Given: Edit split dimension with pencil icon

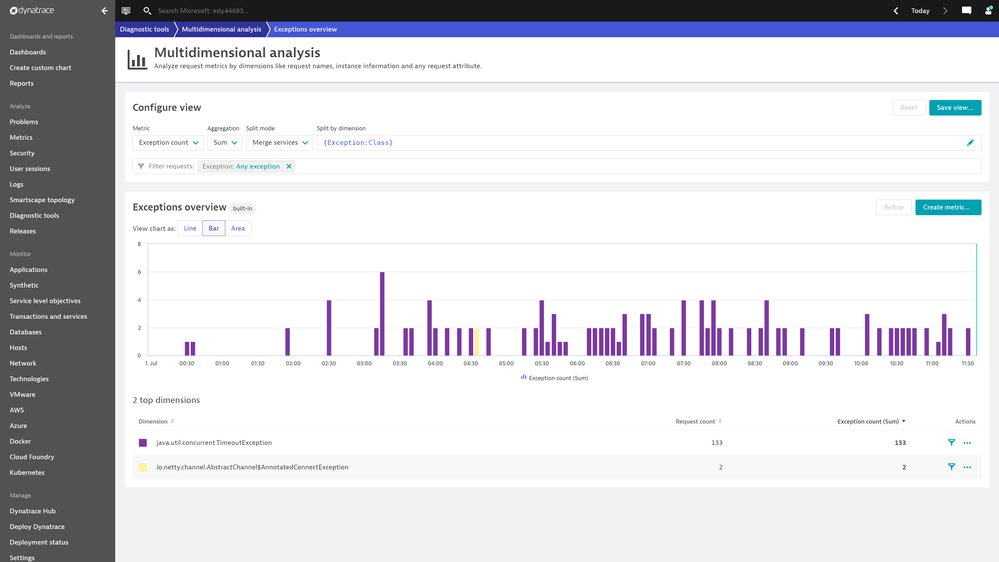Looking at the screenshot, I should pyautogui.click(x=970, y=143).
